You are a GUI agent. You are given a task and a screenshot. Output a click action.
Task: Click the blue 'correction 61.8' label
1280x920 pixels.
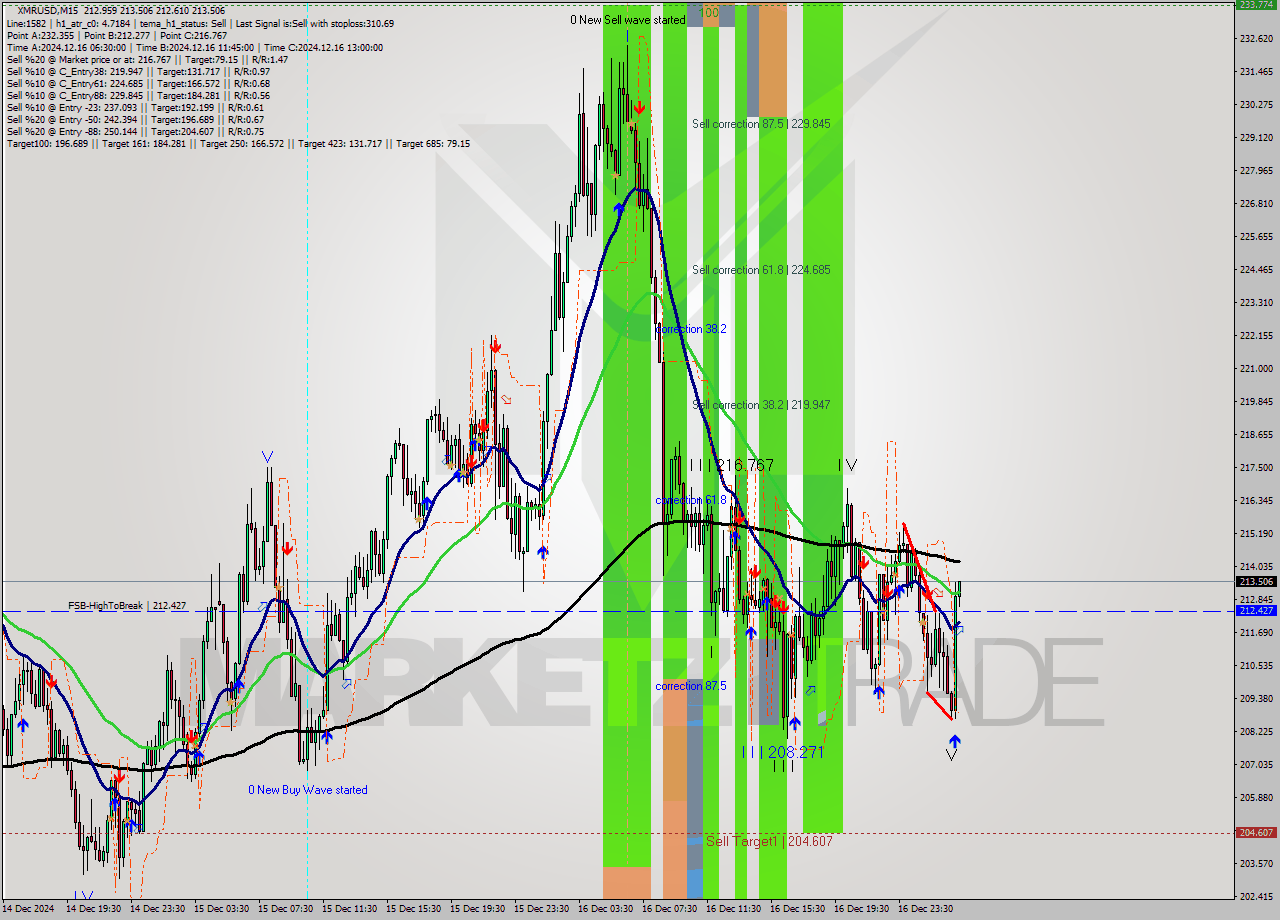point(691,500)
